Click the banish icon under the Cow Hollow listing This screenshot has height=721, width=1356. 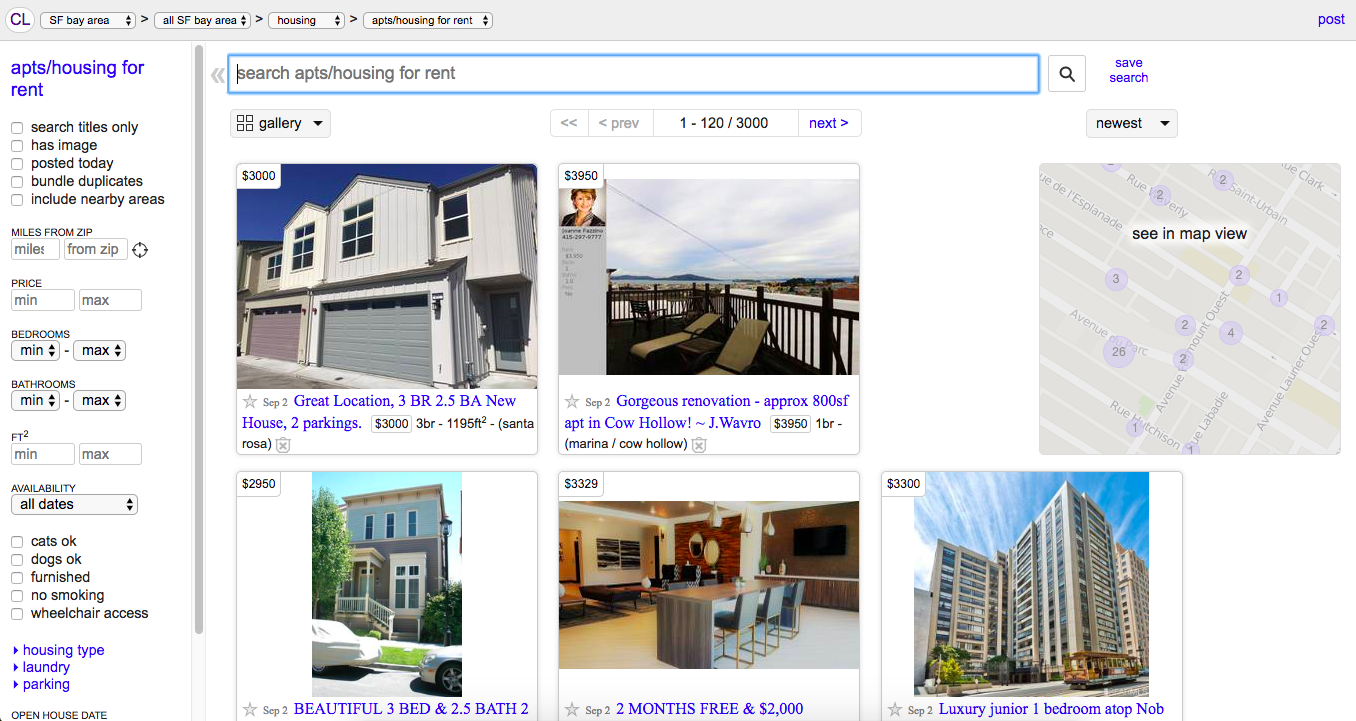pos(699,444)
